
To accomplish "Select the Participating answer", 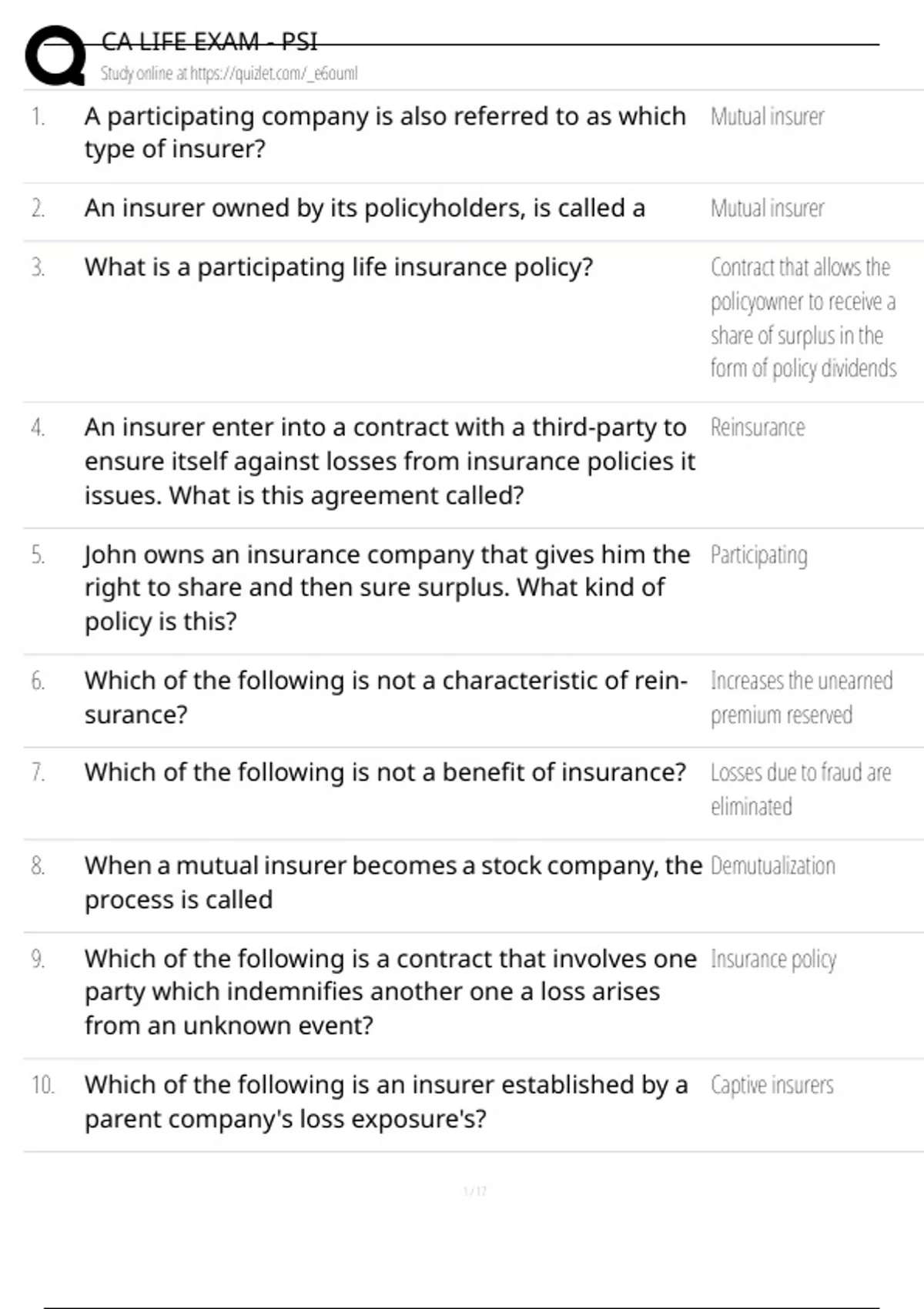I will click(759, 556).
